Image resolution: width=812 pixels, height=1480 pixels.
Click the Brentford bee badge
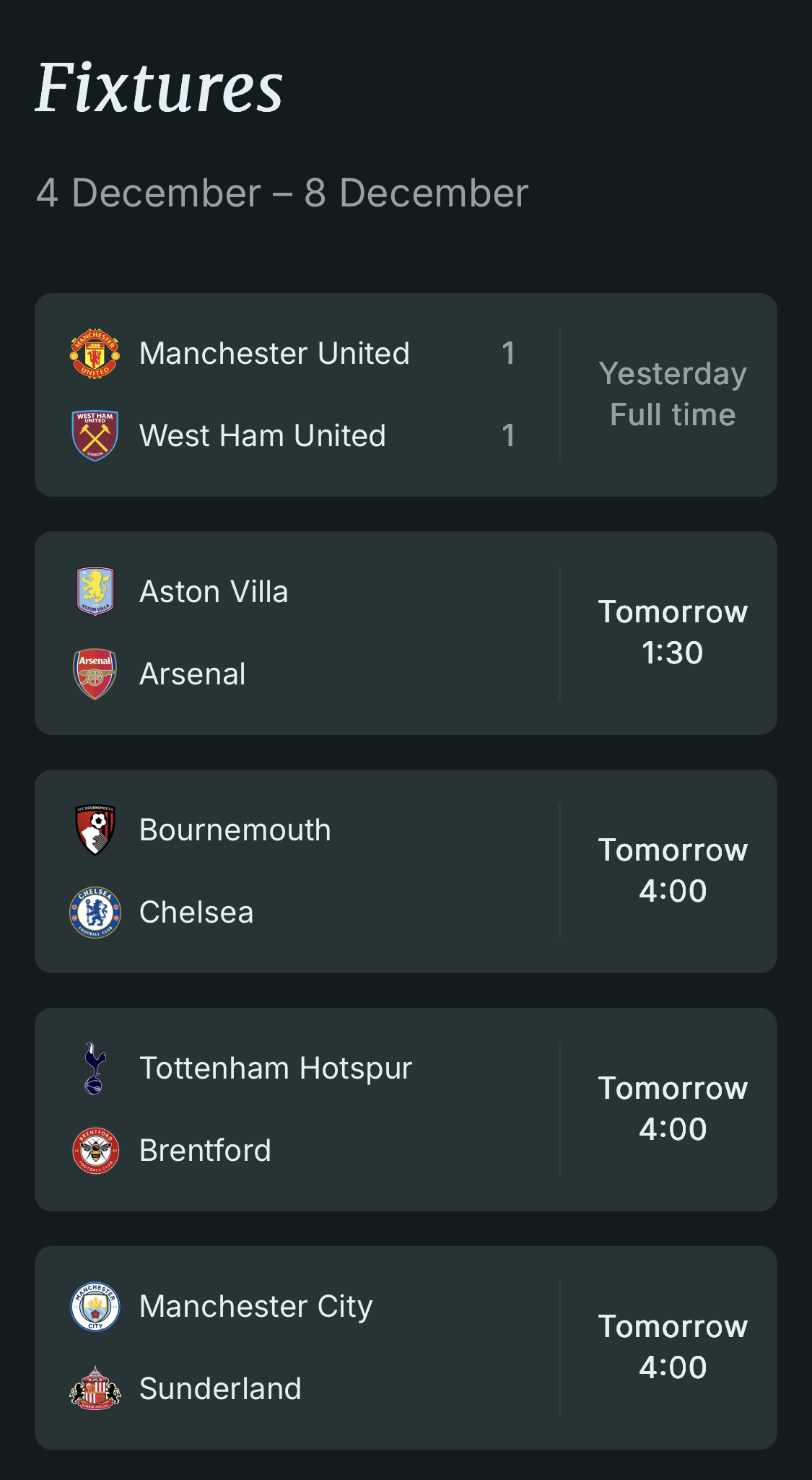95,1150
